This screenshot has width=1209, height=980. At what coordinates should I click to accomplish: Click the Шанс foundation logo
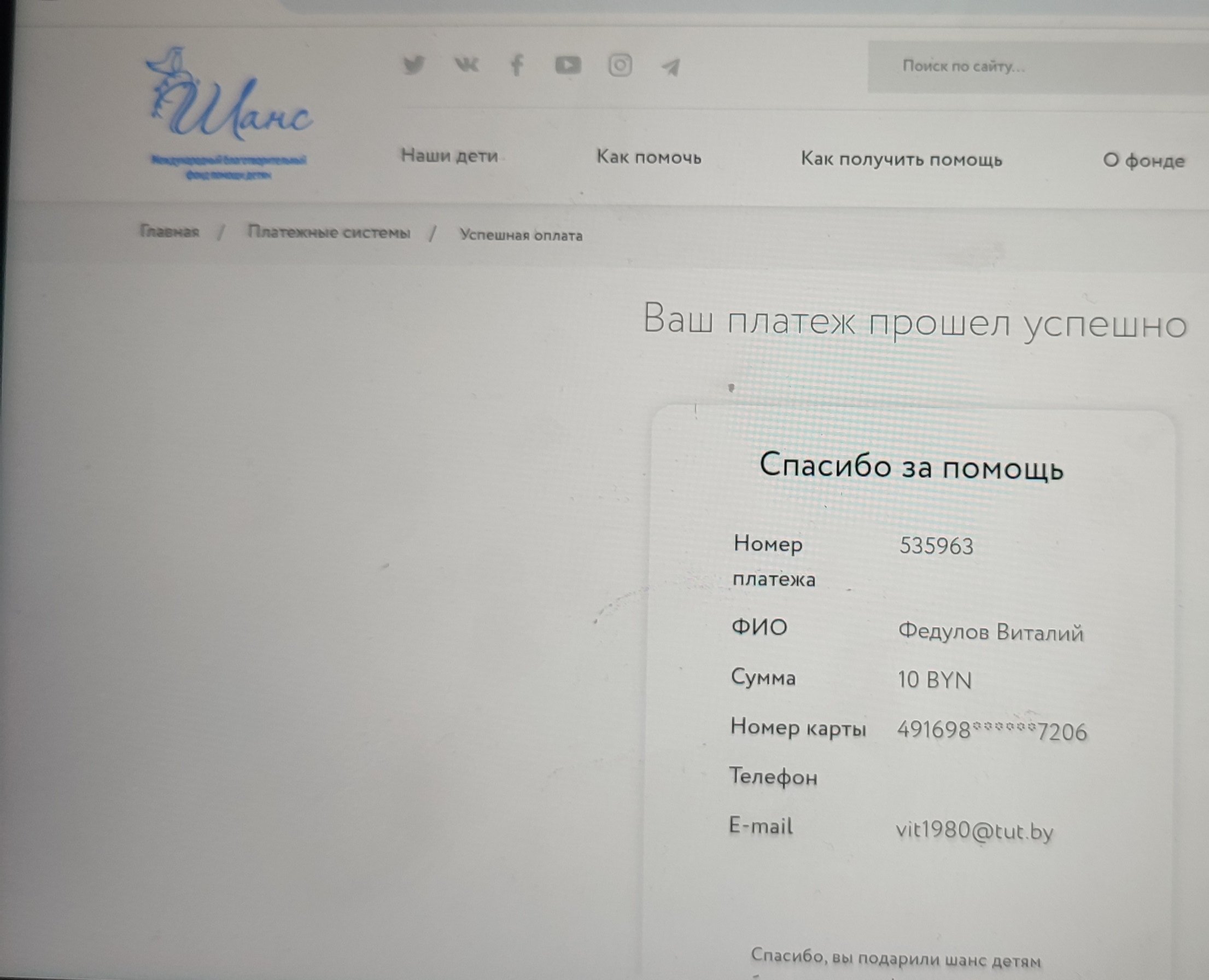pyautogui.click(x=229, y=113)
